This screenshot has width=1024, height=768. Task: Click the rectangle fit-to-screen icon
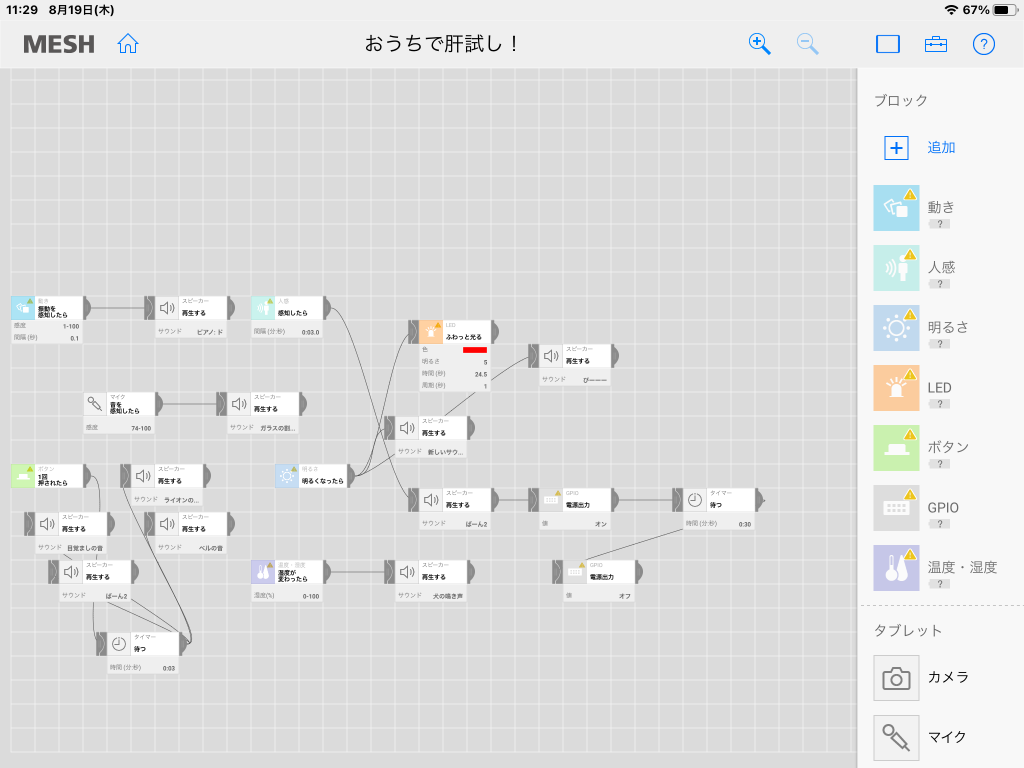888,44
